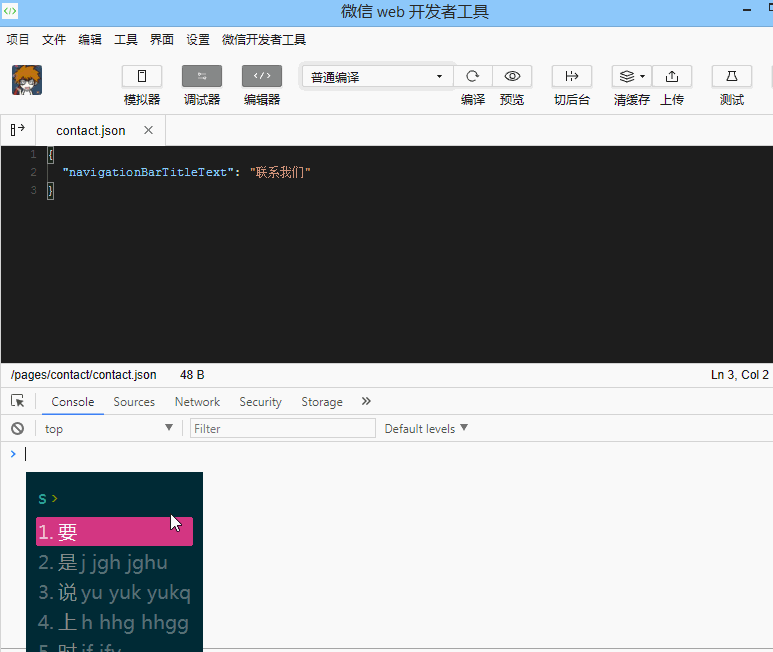Open the 设置 menu
The image size is (773, 652).
[x=198, y=39]
